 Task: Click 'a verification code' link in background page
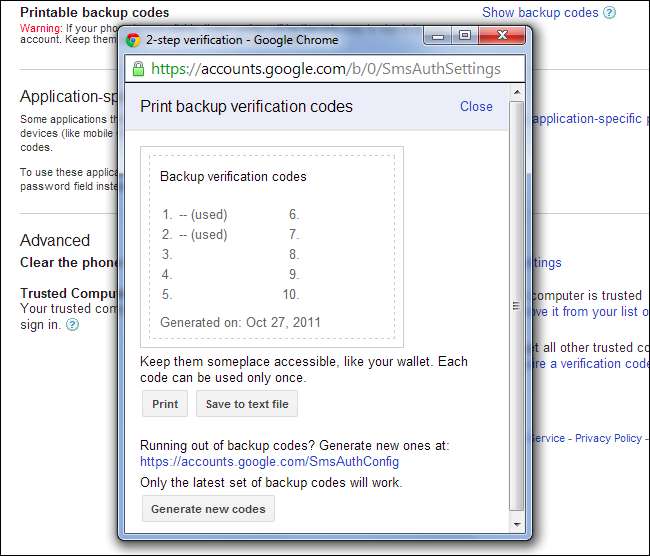coord(600,364)
